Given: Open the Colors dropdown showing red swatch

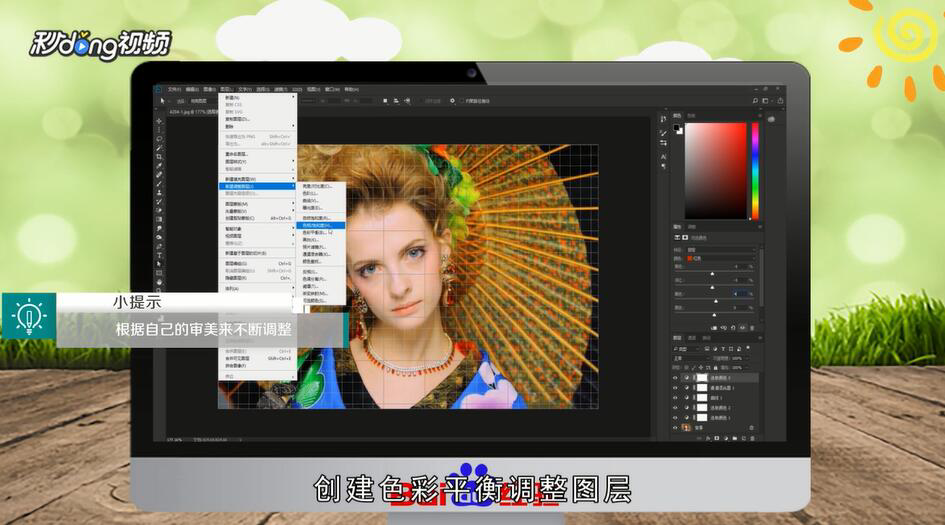Looking at the screenshot, I should pyautogui.click(x=721, y=259).
